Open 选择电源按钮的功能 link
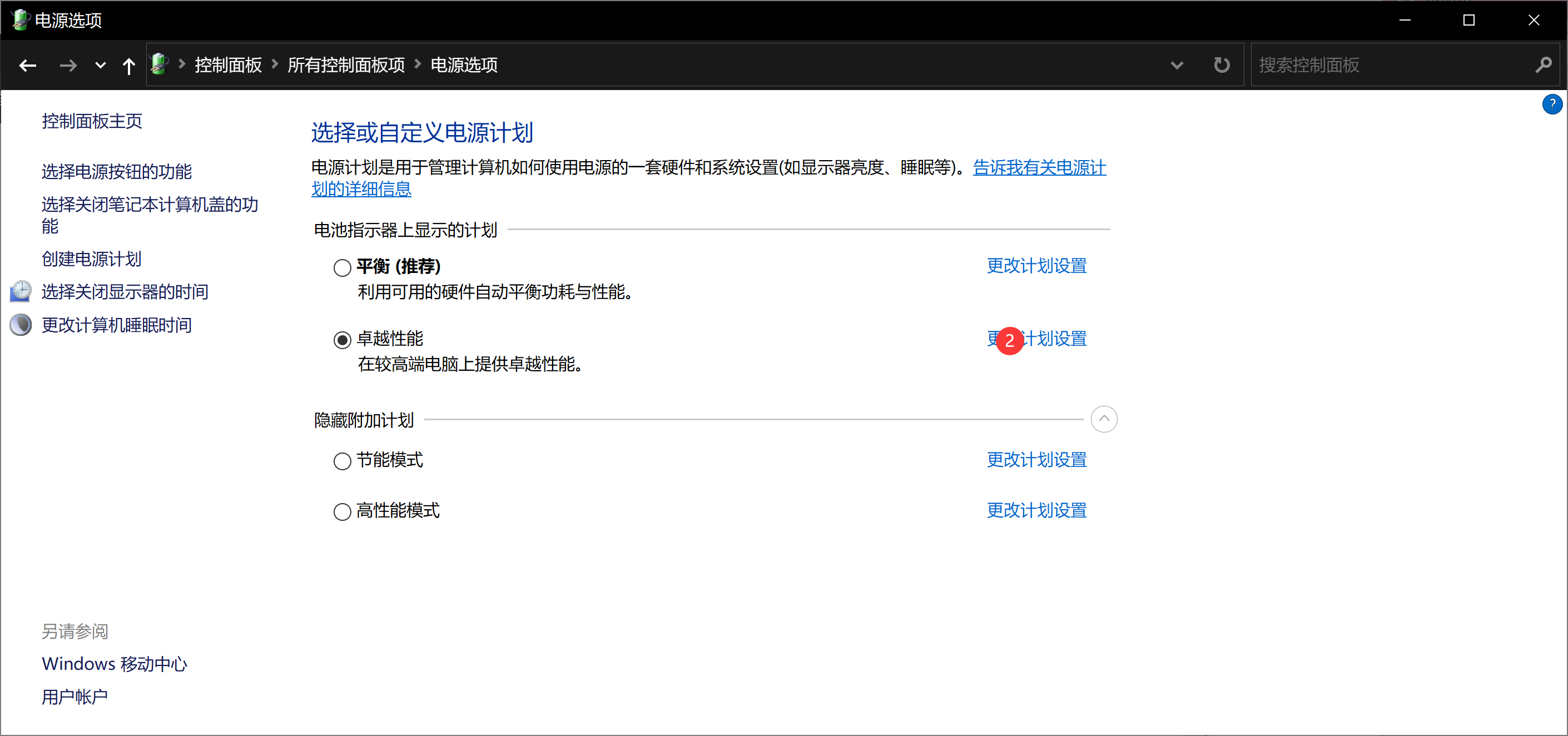The height and width of the screenshot is (736, 1568). pos(116,172)
